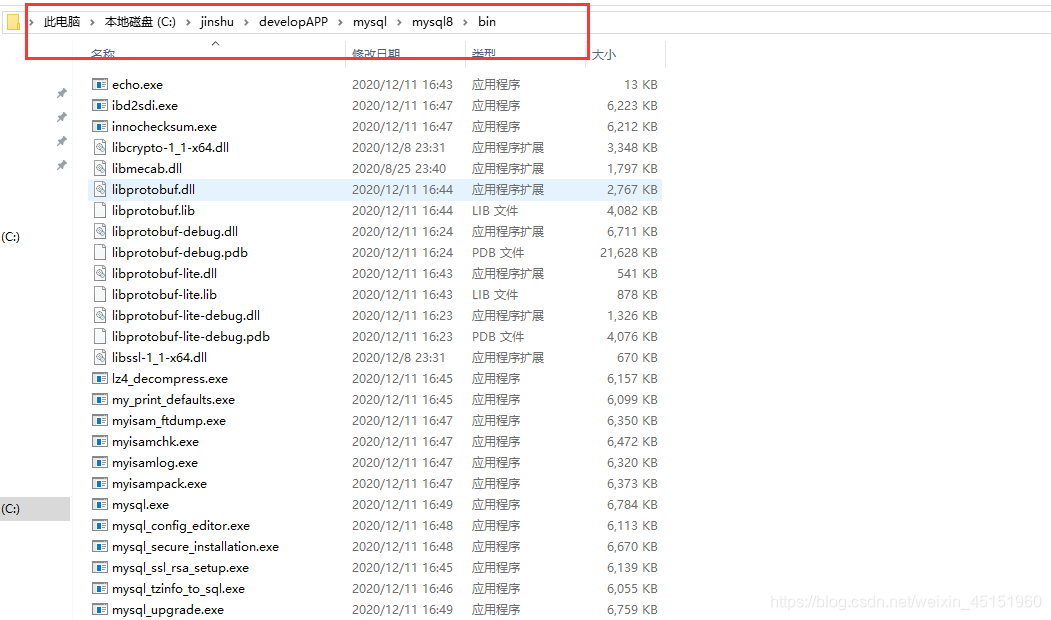The image size is (1051, 620).
Task: Select the mysql.exe file icon
Action: tap(100, 505)
